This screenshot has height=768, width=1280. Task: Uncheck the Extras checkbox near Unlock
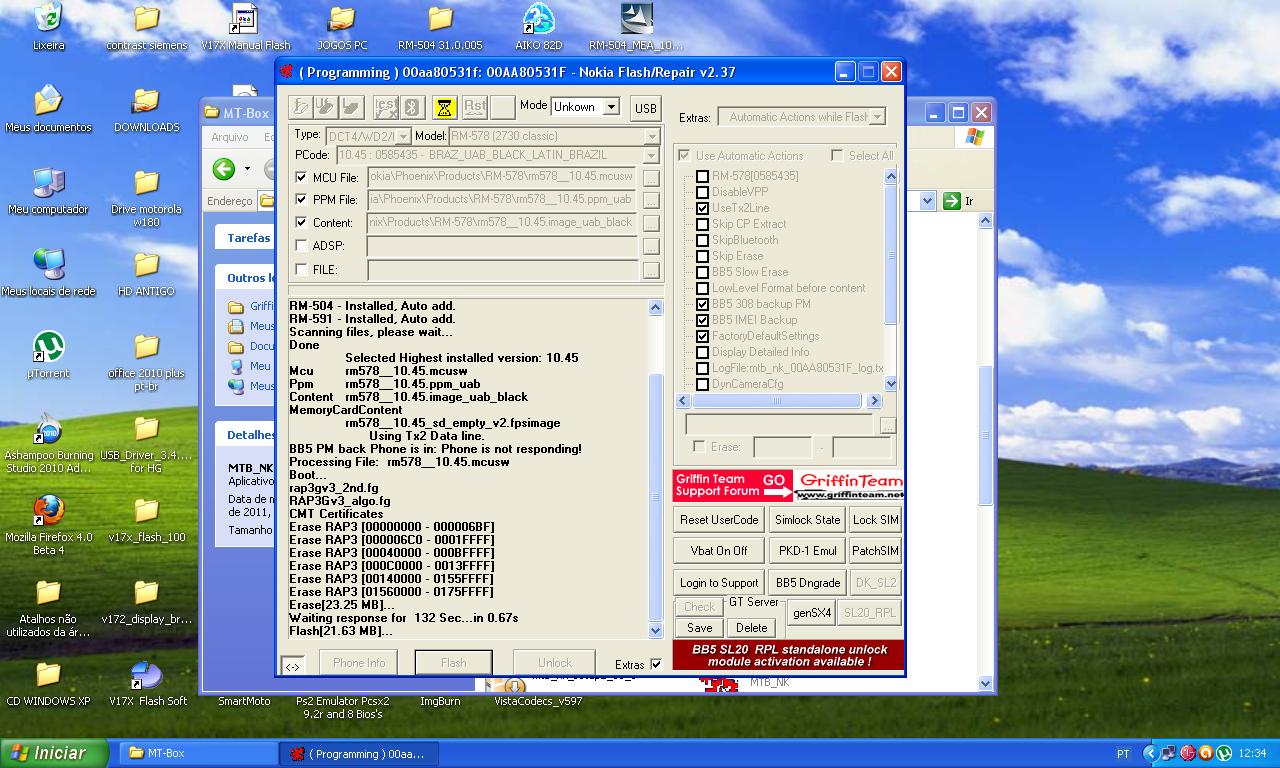tap(656, 664)
